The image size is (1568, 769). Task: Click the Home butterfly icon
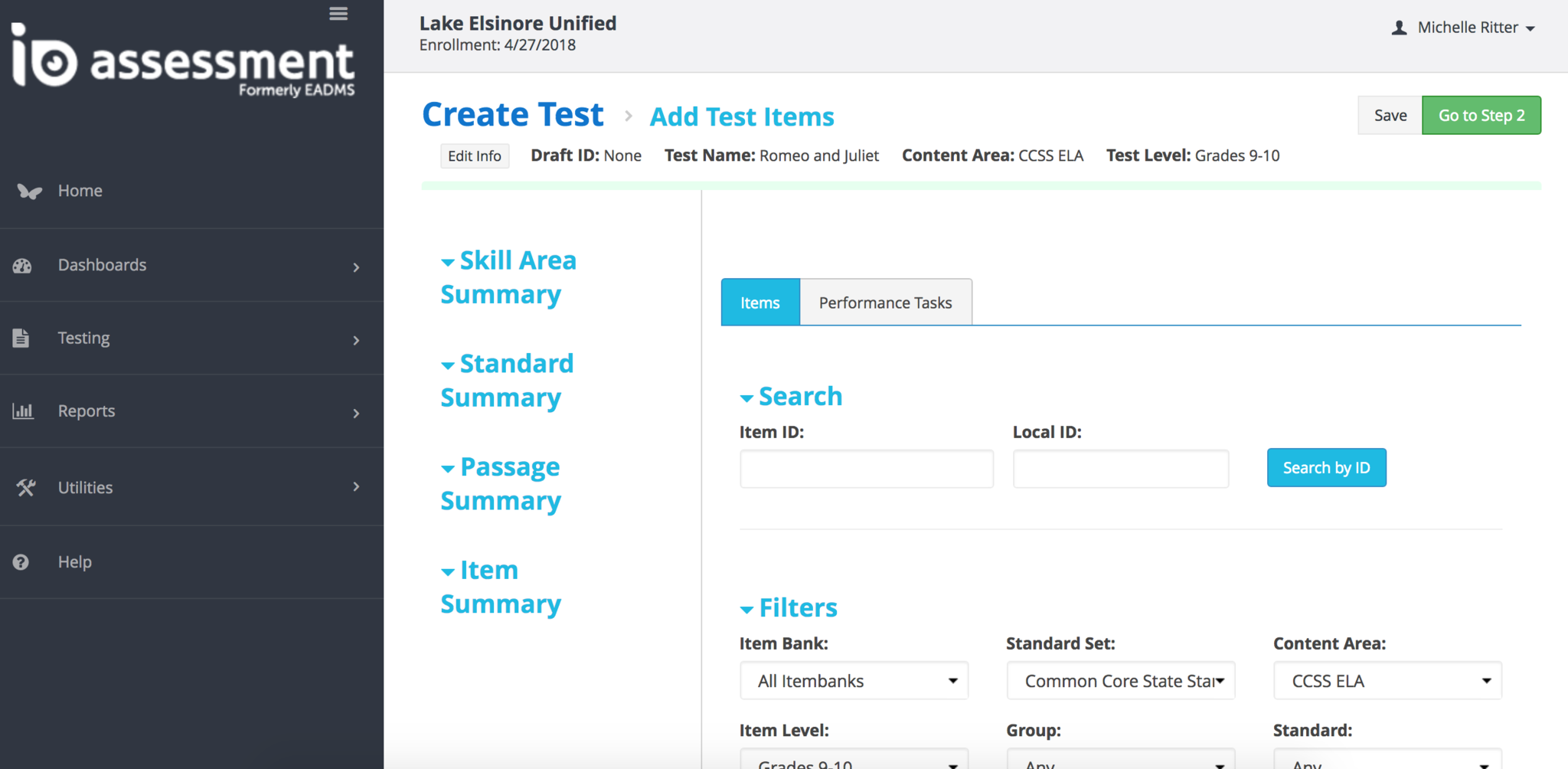click(29, 191)
